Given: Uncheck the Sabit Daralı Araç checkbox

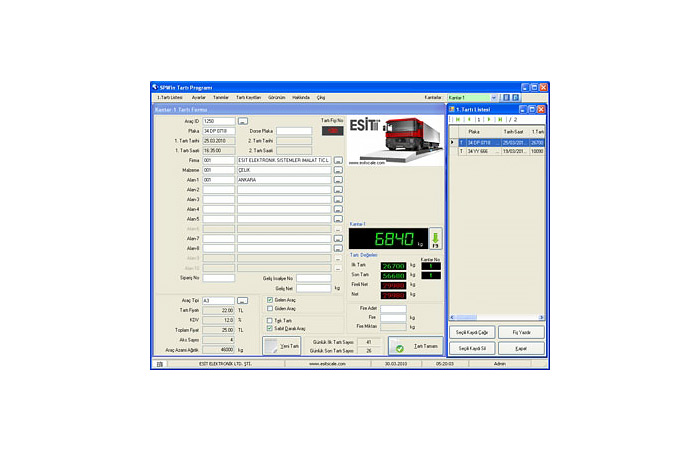Looking at the screenshot, I should click(x=270, y=329).
